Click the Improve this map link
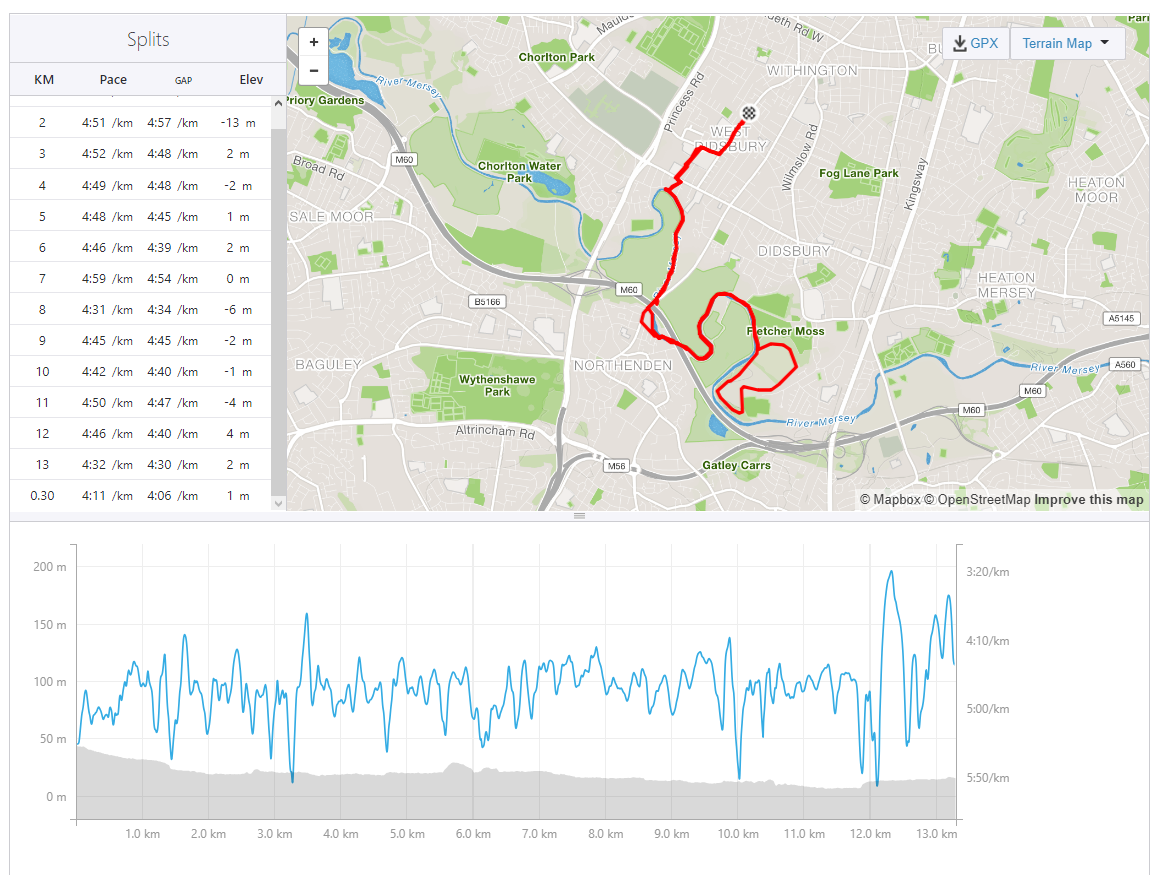The height and width of the screenshot is (875, 1158). coord(1088,499)
